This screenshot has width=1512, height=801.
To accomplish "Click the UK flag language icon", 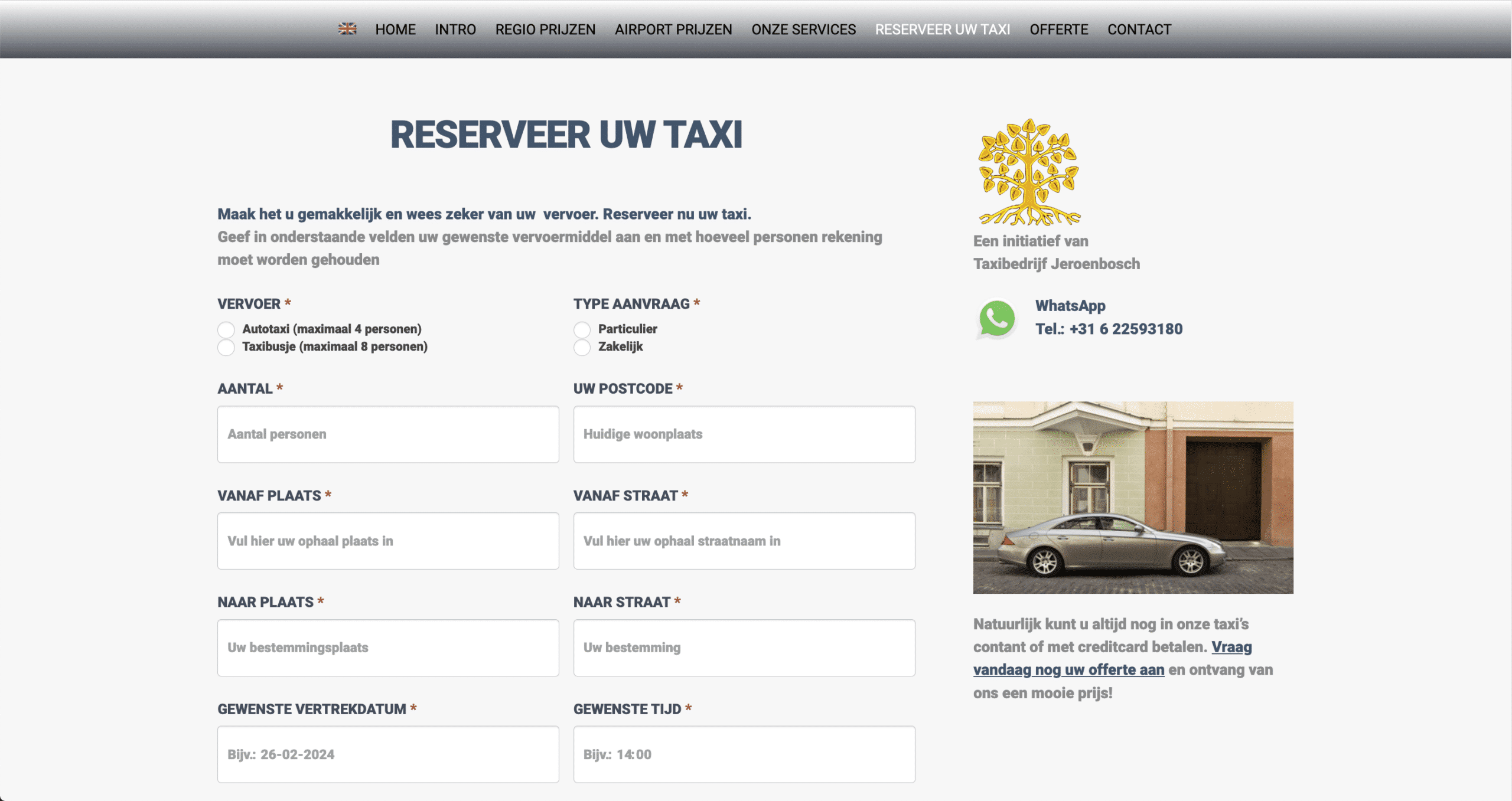I will point(347,29).
